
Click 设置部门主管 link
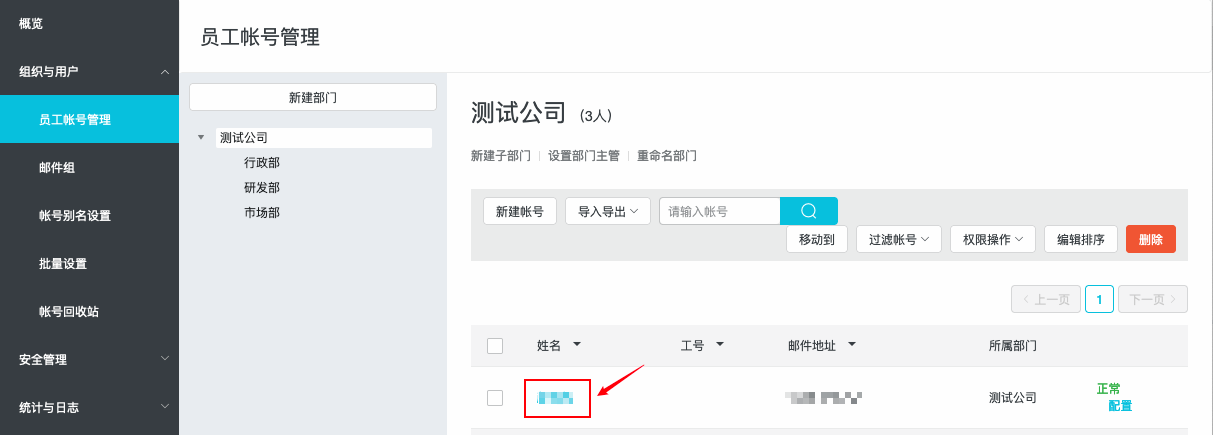click(584, 156)
